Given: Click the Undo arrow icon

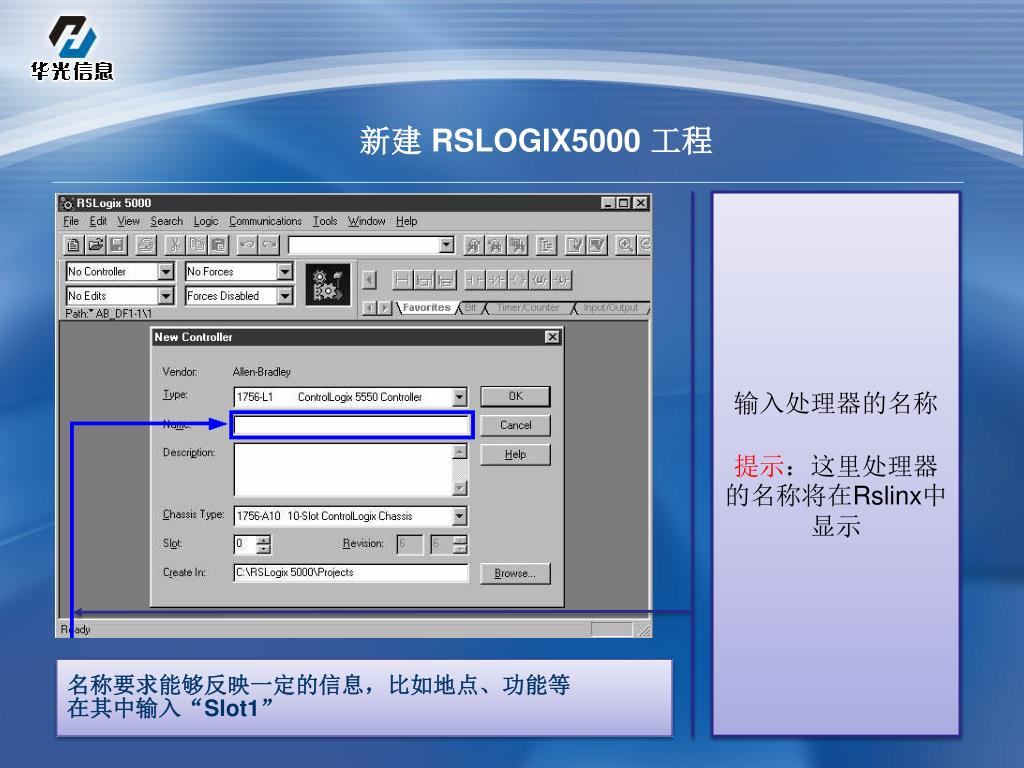Looking at the screenshot, I should pyautogui.click(x=247, y=245).
